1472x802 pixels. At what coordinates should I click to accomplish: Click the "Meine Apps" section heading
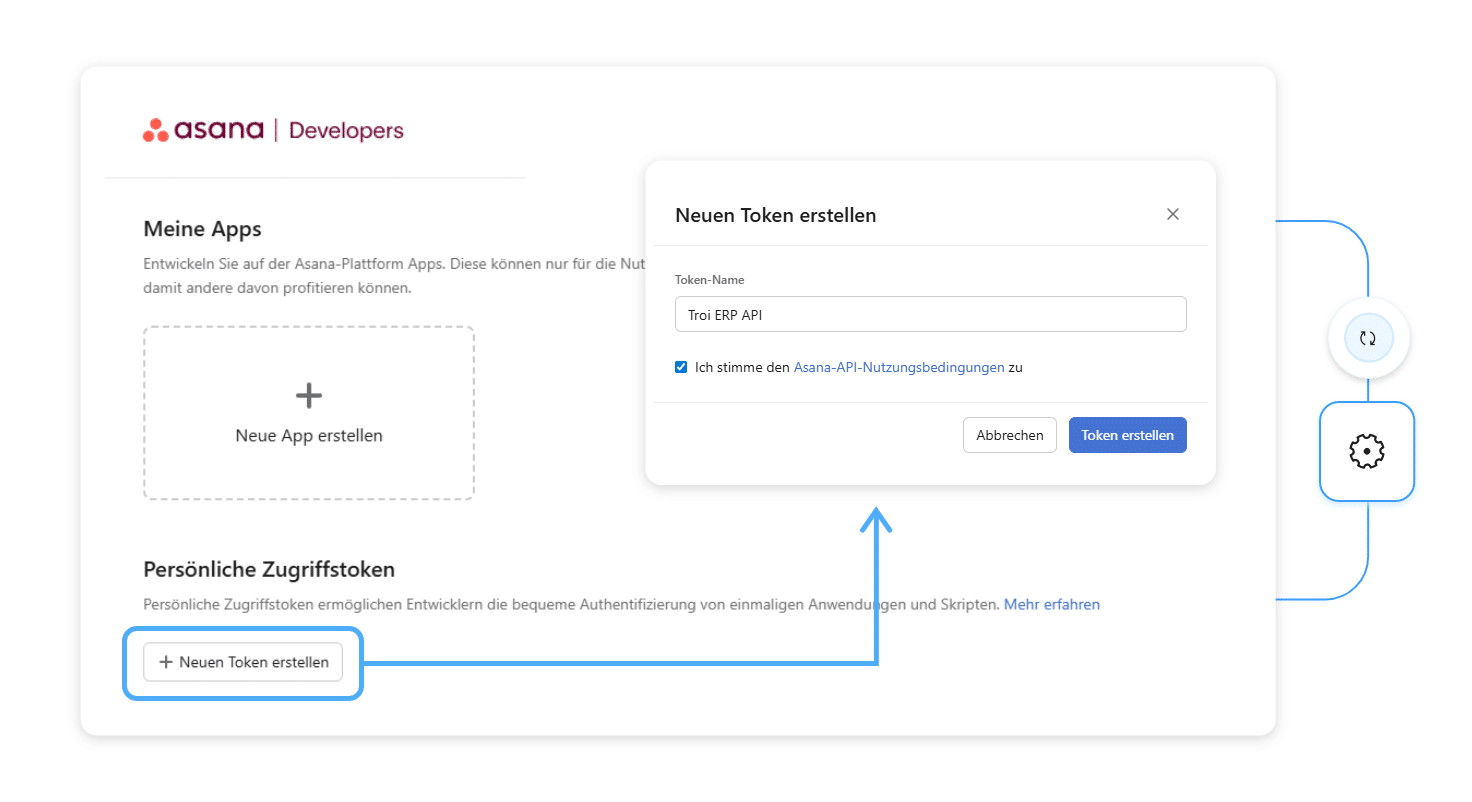point(202,229)
